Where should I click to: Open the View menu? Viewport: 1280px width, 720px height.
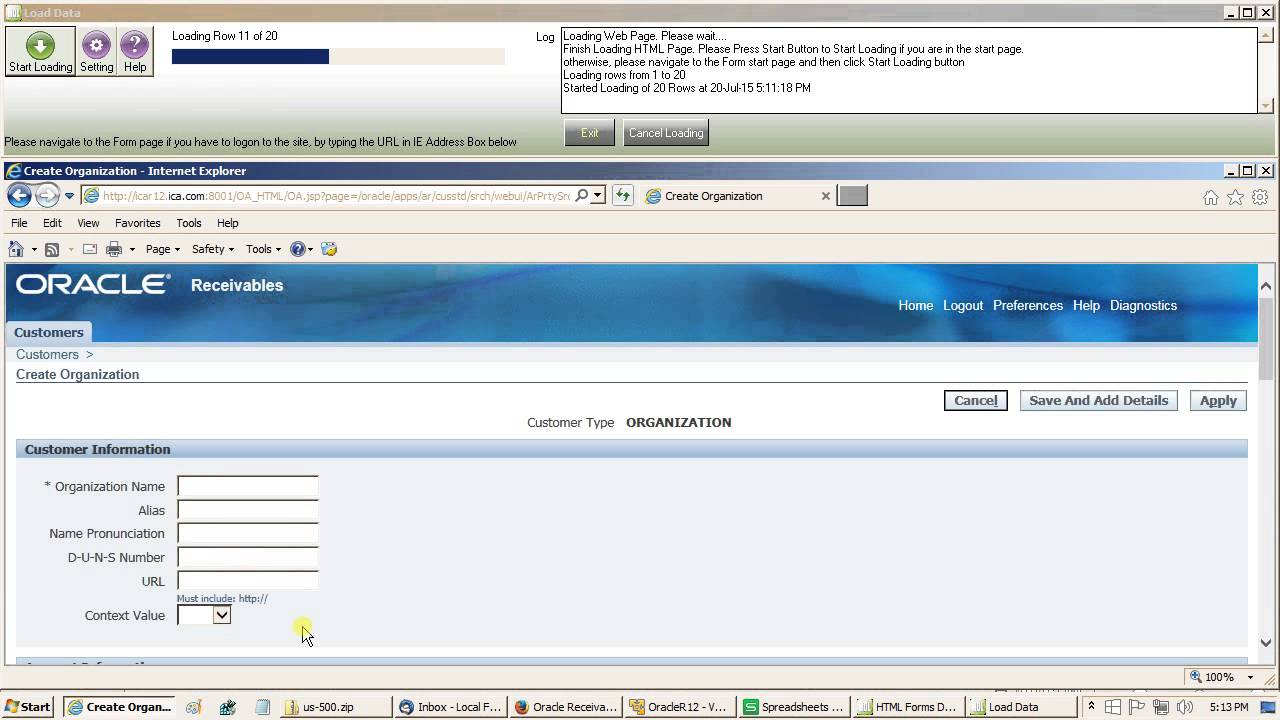(x=88, y=223)
